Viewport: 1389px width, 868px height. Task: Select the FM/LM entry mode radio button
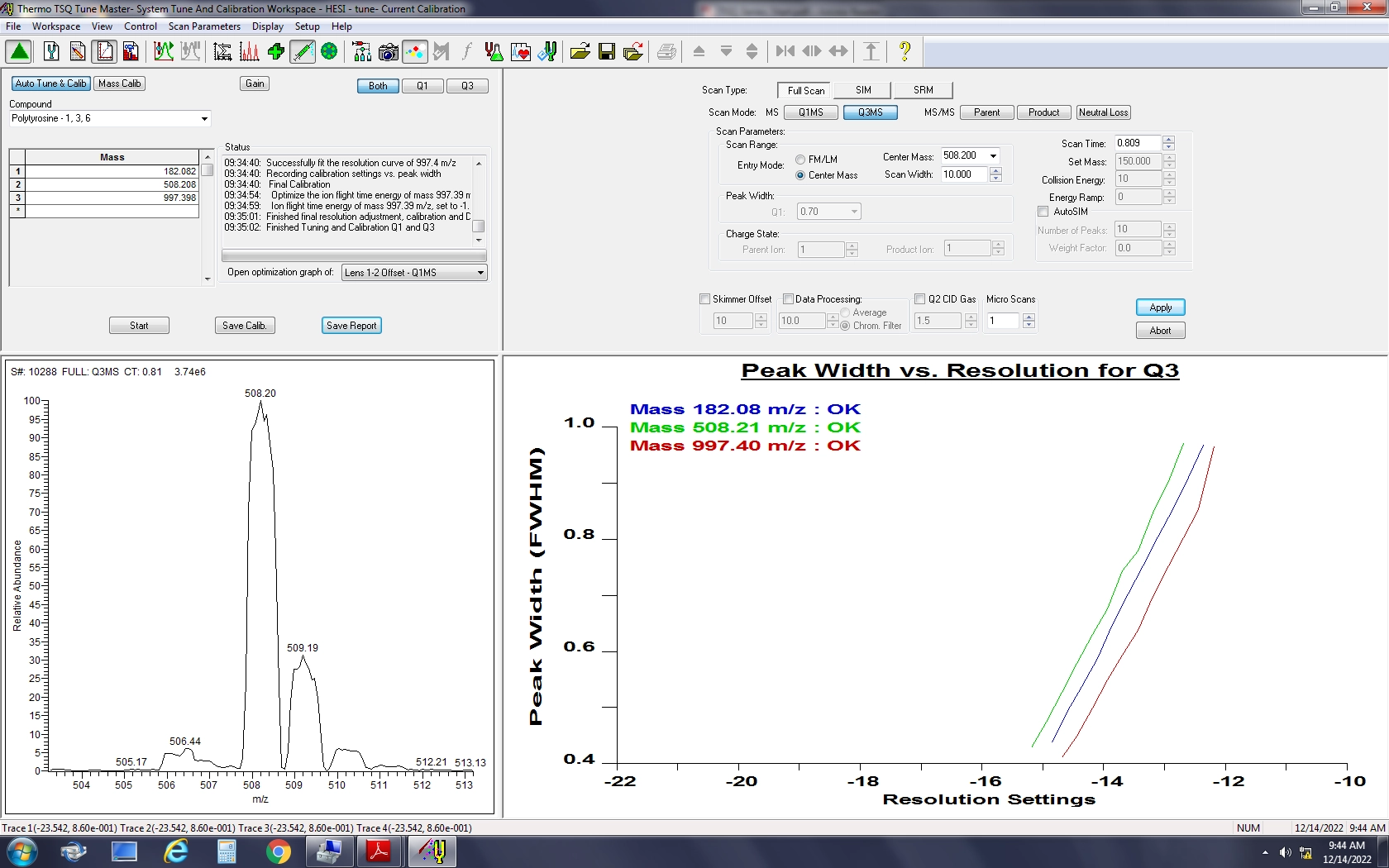(800, 160)
